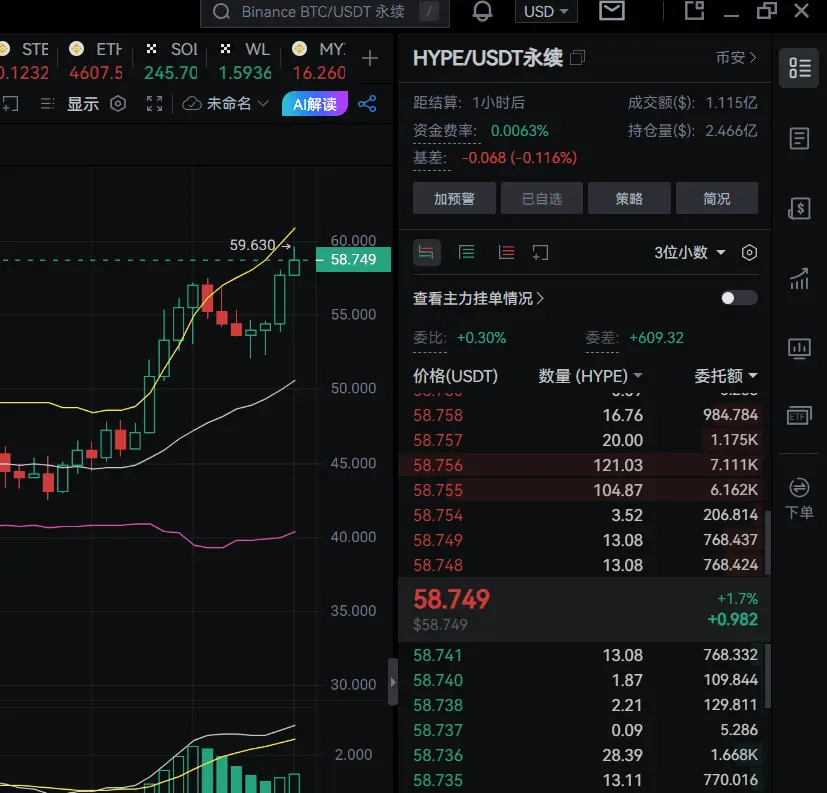Click the 下单 order placement icon
Viewport: 827px width, 793px height.
click(x=800, y=498)
